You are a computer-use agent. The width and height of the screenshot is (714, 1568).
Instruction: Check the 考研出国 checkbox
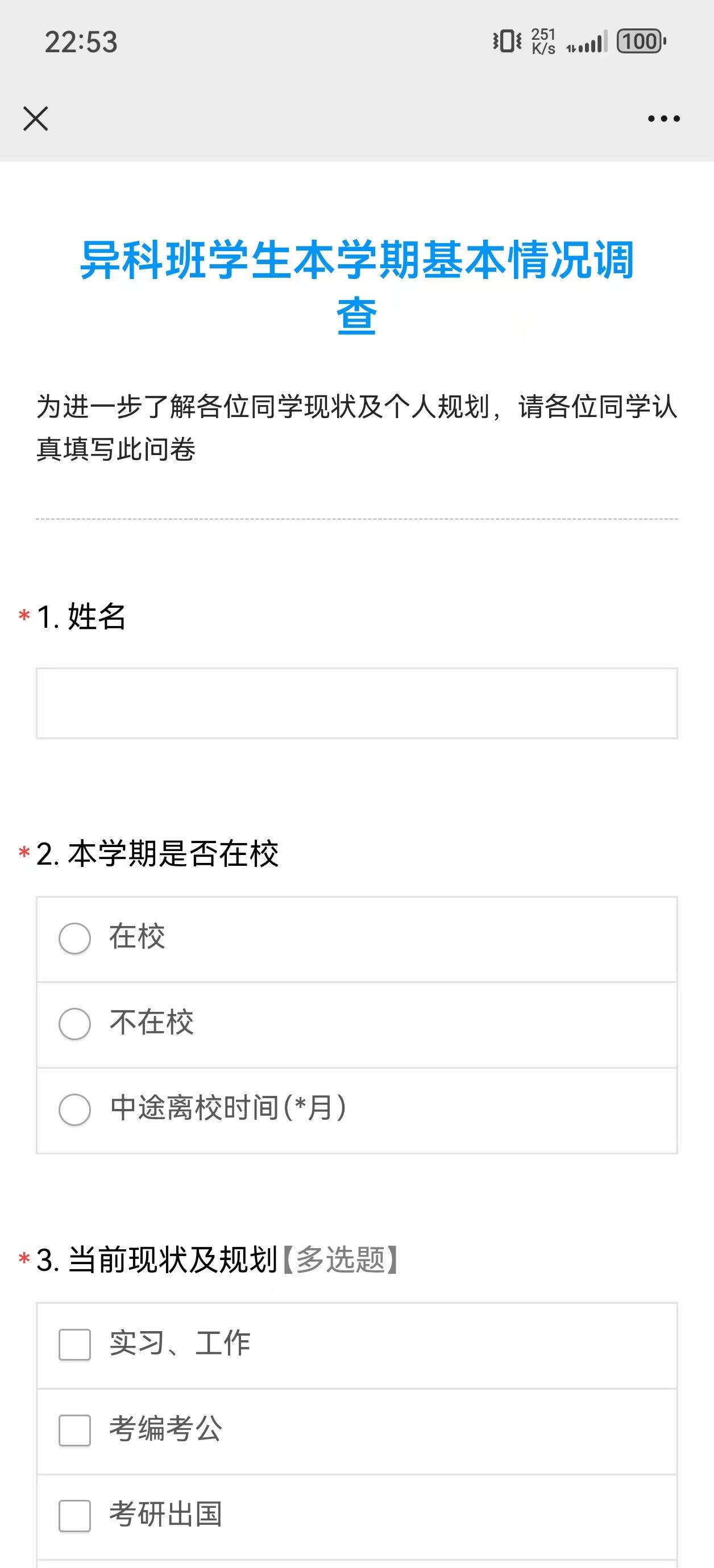(75, 1516)
